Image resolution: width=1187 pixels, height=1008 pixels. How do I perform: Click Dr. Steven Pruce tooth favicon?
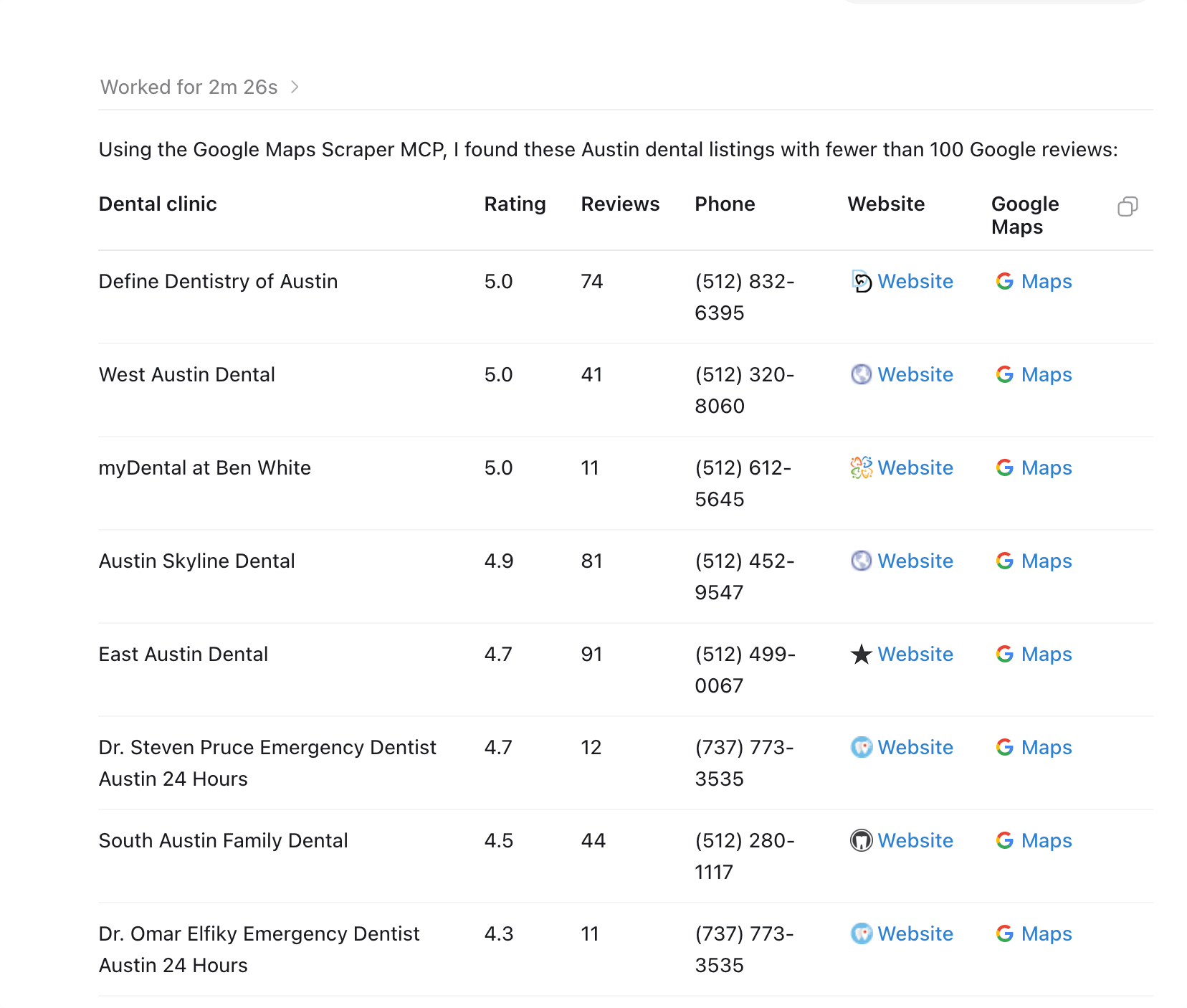click(x=862, y=748)
